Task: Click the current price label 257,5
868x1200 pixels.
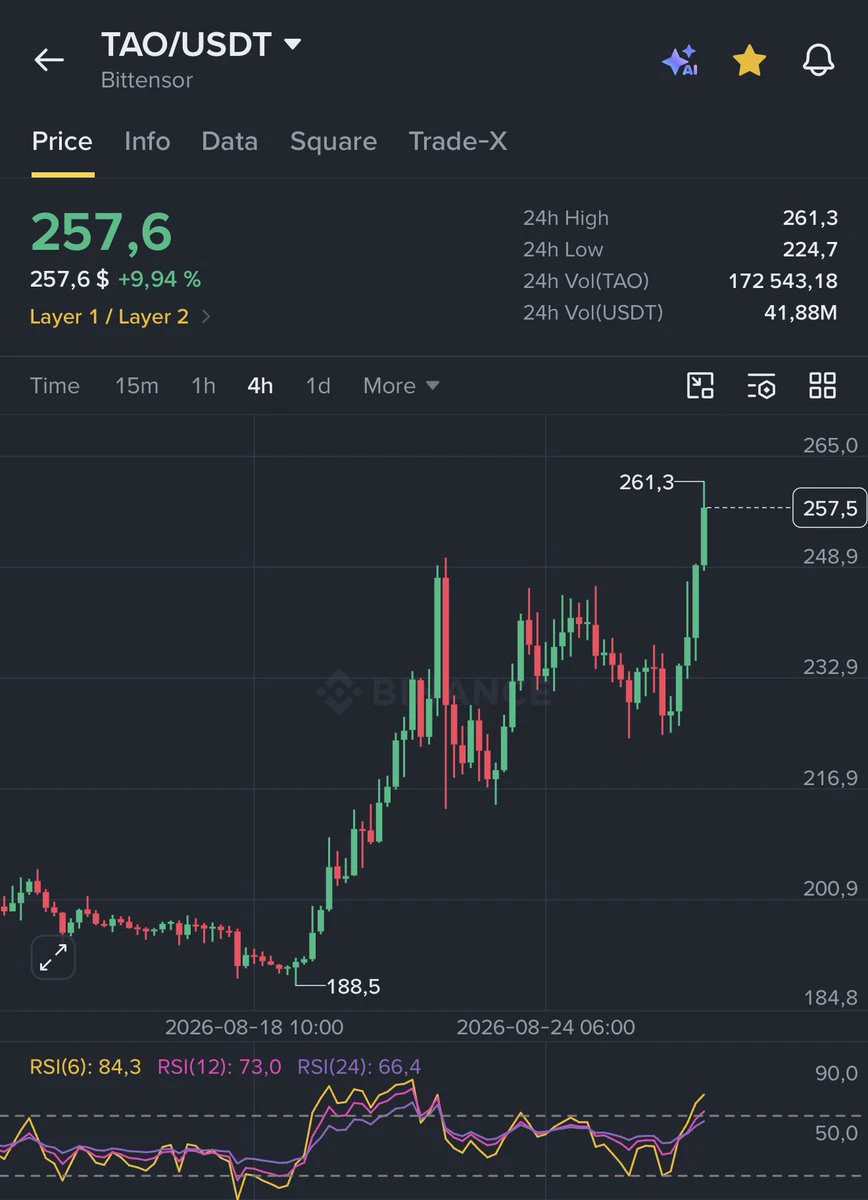Action: click(829, 508)
